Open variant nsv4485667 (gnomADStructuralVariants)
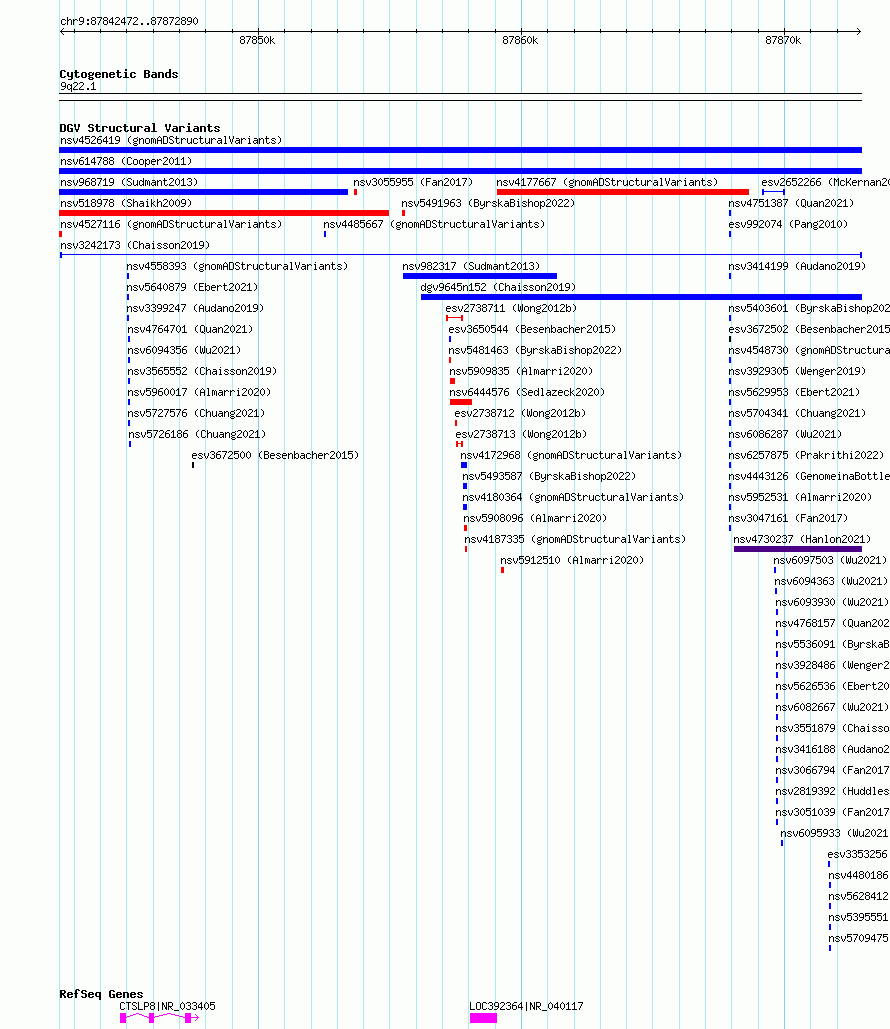This screenshot has width=890, height=1029. click(434, 224)
